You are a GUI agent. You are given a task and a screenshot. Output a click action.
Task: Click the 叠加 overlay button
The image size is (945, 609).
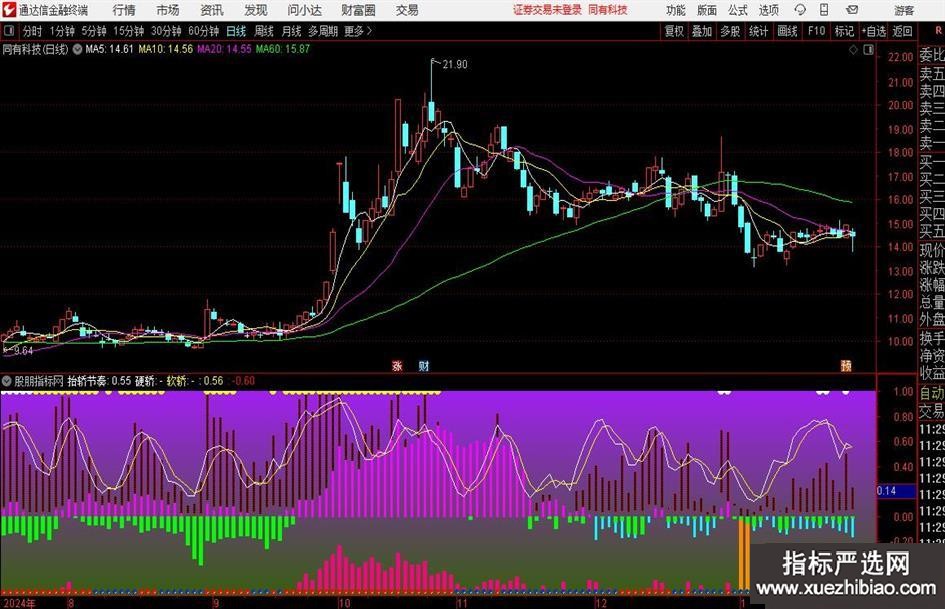(702, 31)
